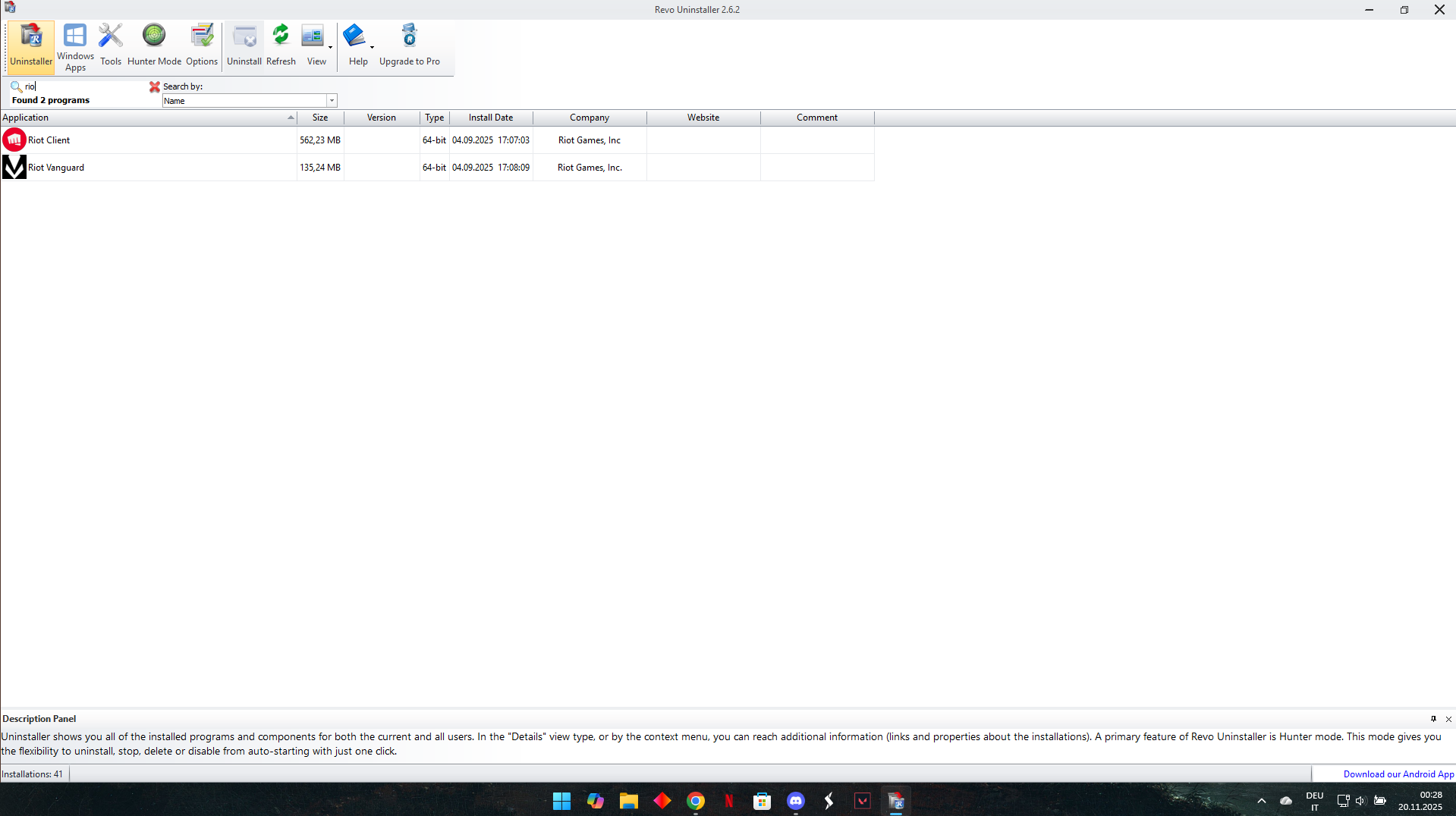Select the Riot Client icon

pyautogui.click(x=14, y=140)
